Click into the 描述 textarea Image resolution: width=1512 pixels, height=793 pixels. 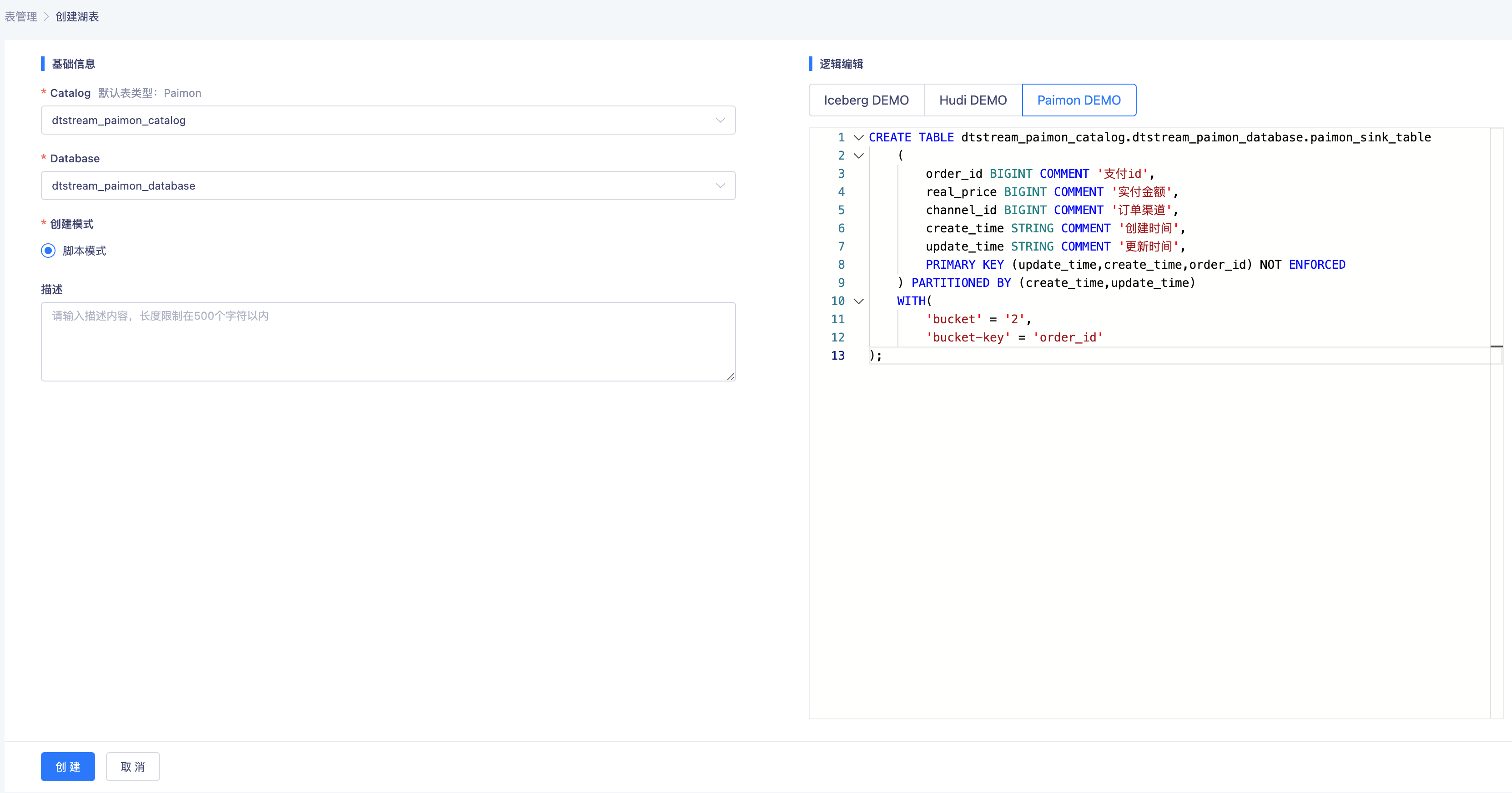(x=388, y=342)
